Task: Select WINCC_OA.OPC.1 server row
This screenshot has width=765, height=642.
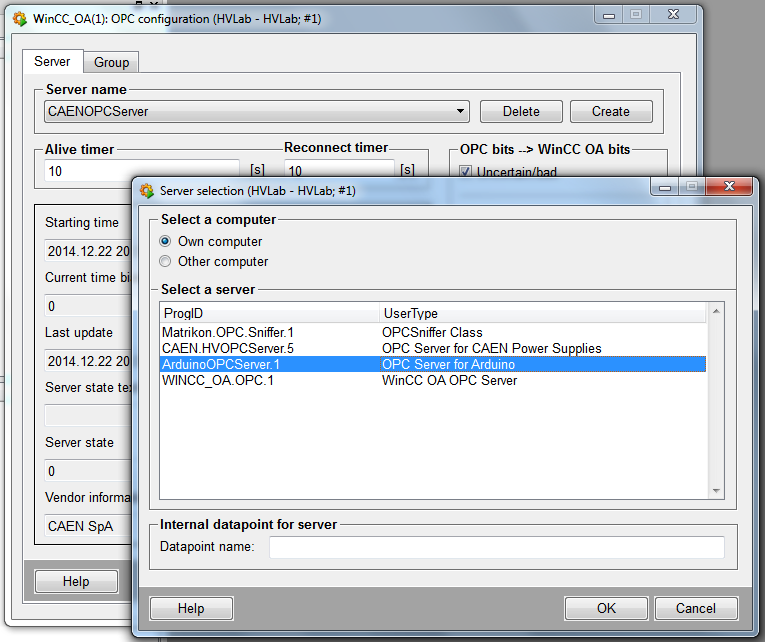Action: pyautogui.click(x=433, y=381)
